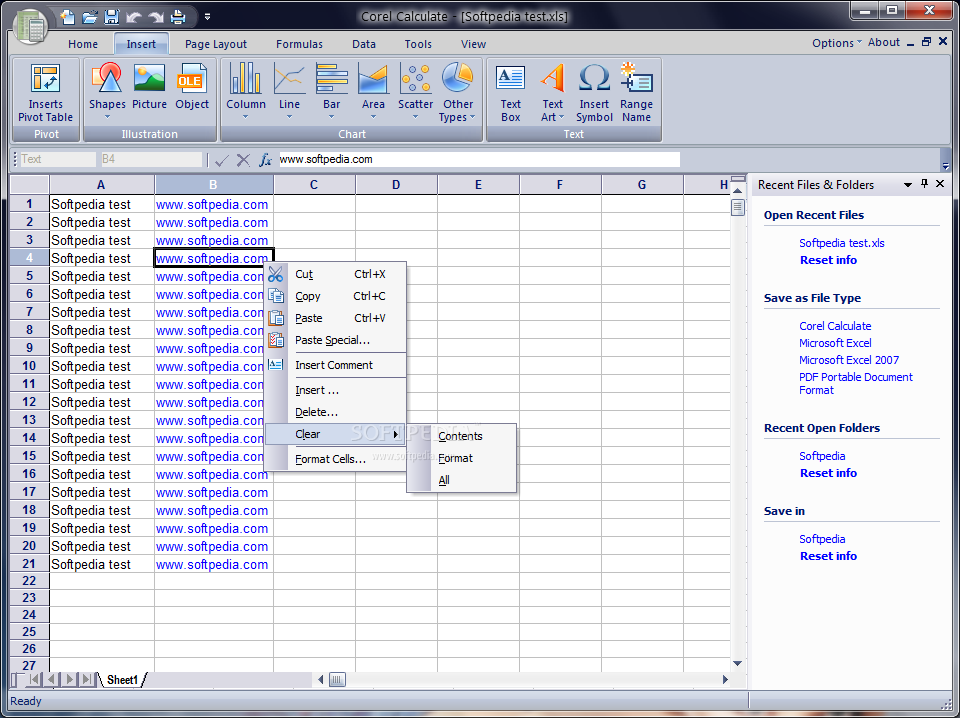Close the Recent Files & Folders panel
The width and height of the screenshot is (960, 718).
[940, 184]
